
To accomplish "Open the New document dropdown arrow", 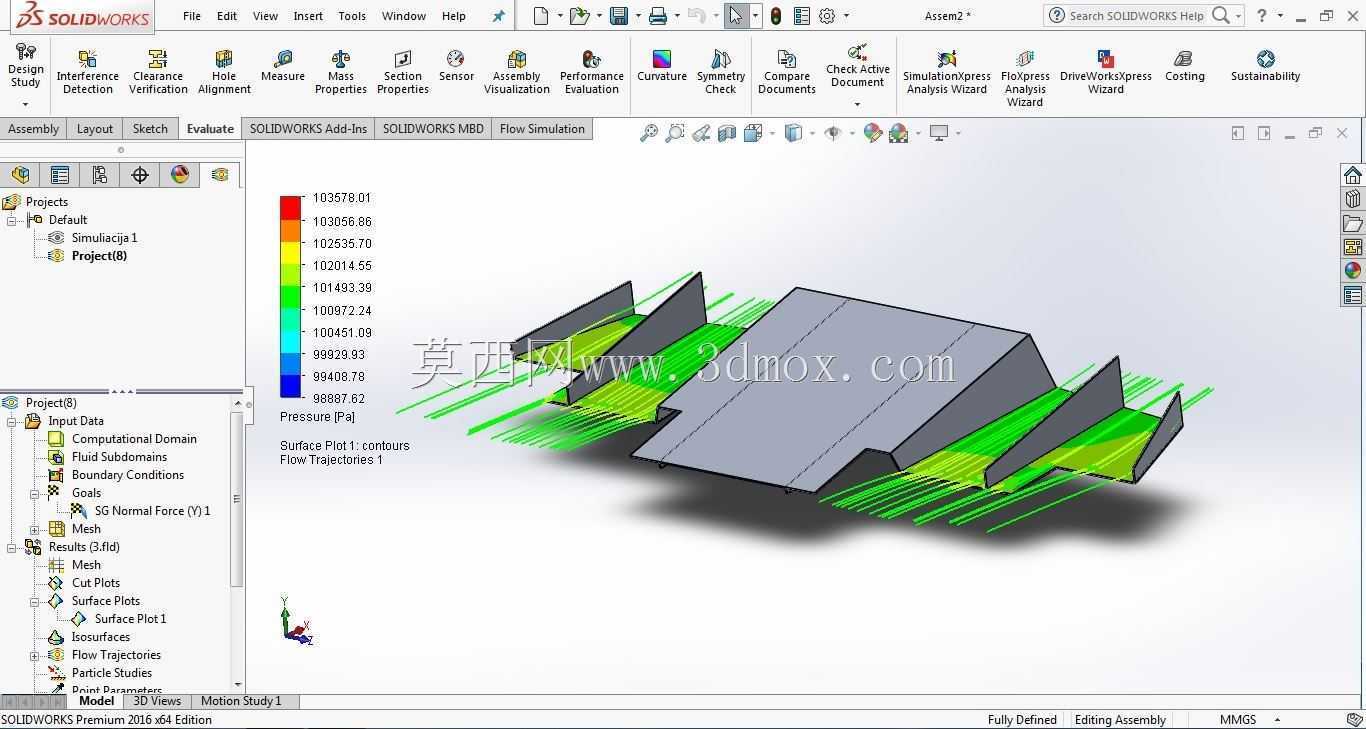I will point(560,16).
